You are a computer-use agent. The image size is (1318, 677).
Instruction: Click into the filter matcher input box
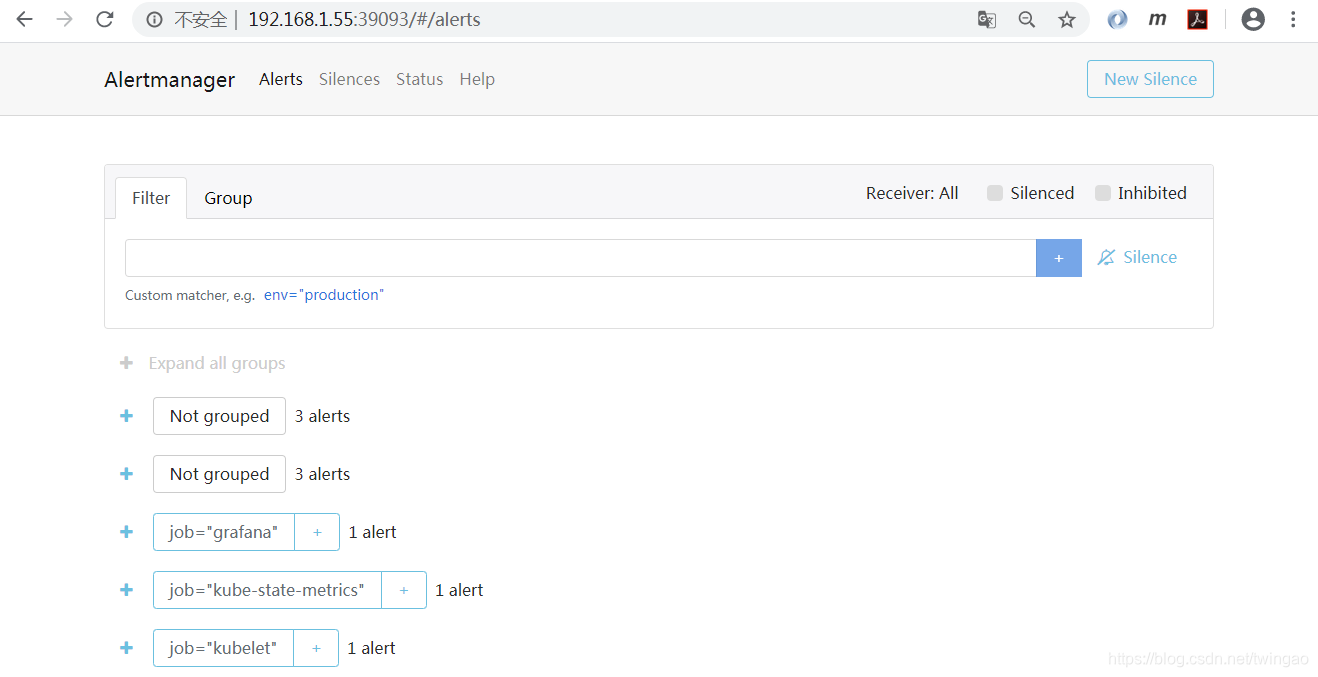pos(580,258)
